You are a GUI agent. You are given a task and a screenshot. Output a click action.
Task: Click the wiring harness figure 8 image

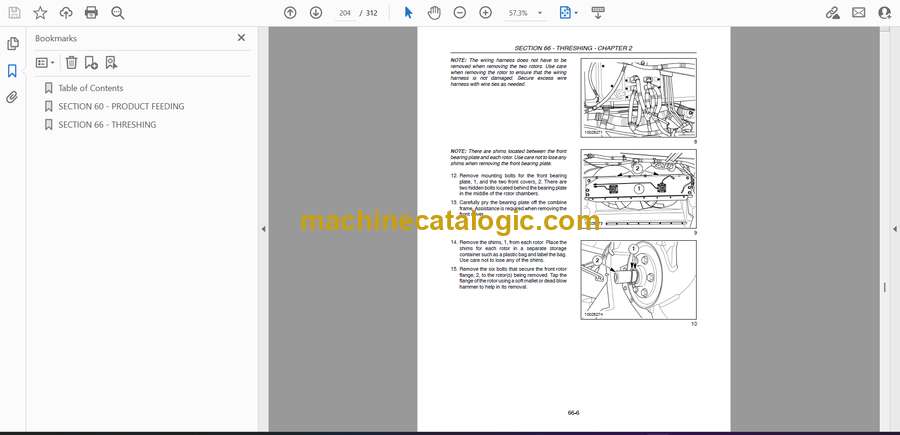(638, 98)
